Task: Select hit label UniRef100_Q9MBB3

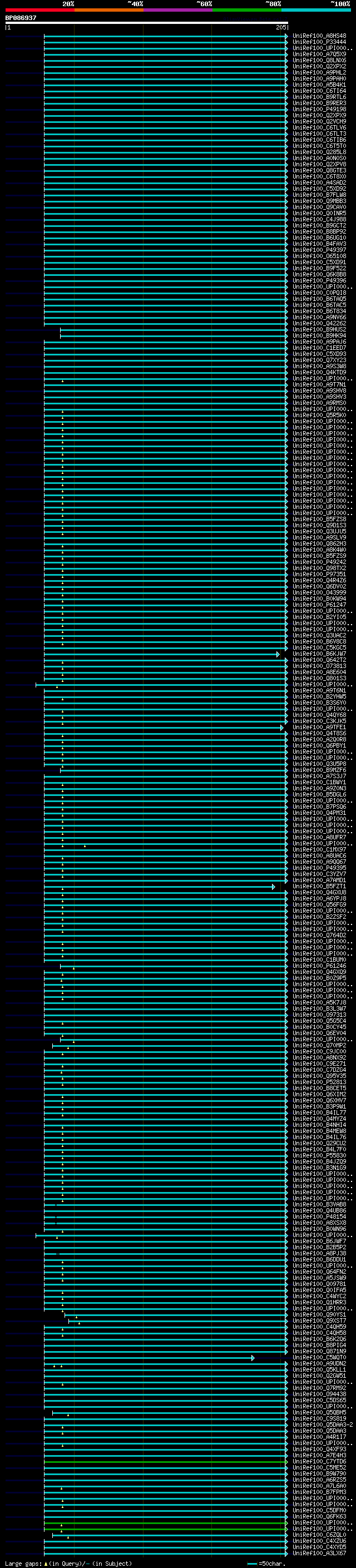Action: (319, 201)
